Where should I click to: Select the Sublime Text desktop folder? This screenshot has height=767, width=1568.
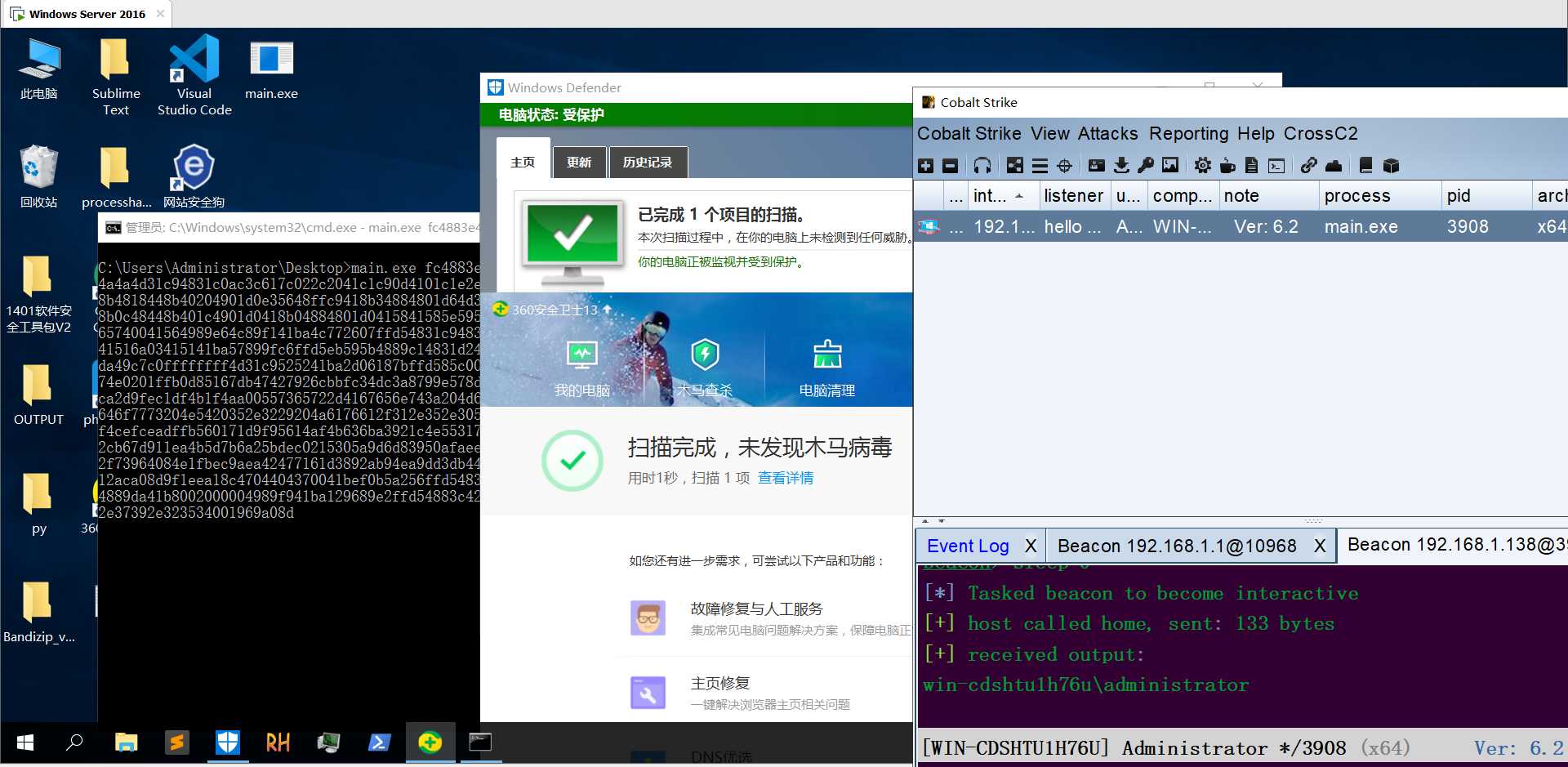coord(115,78)
